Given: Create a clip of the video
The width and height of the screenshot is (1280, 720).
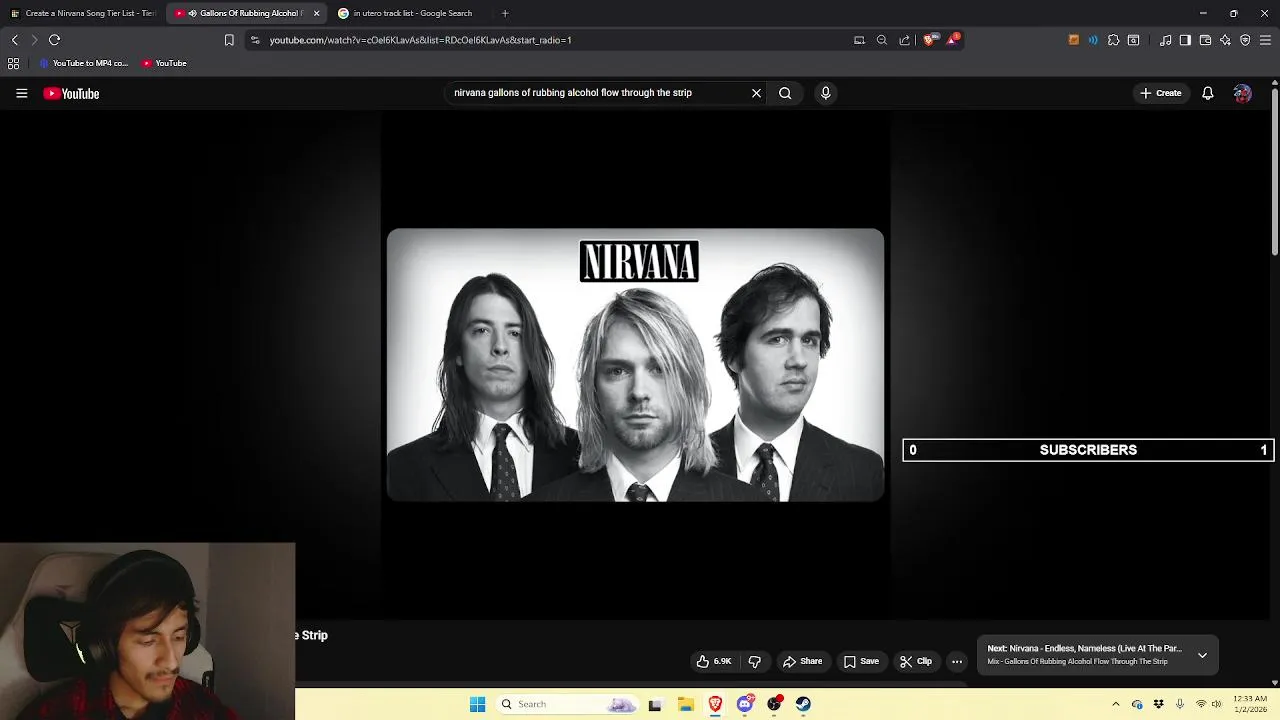Looking at the screenshot, I should tap(915, 661).
